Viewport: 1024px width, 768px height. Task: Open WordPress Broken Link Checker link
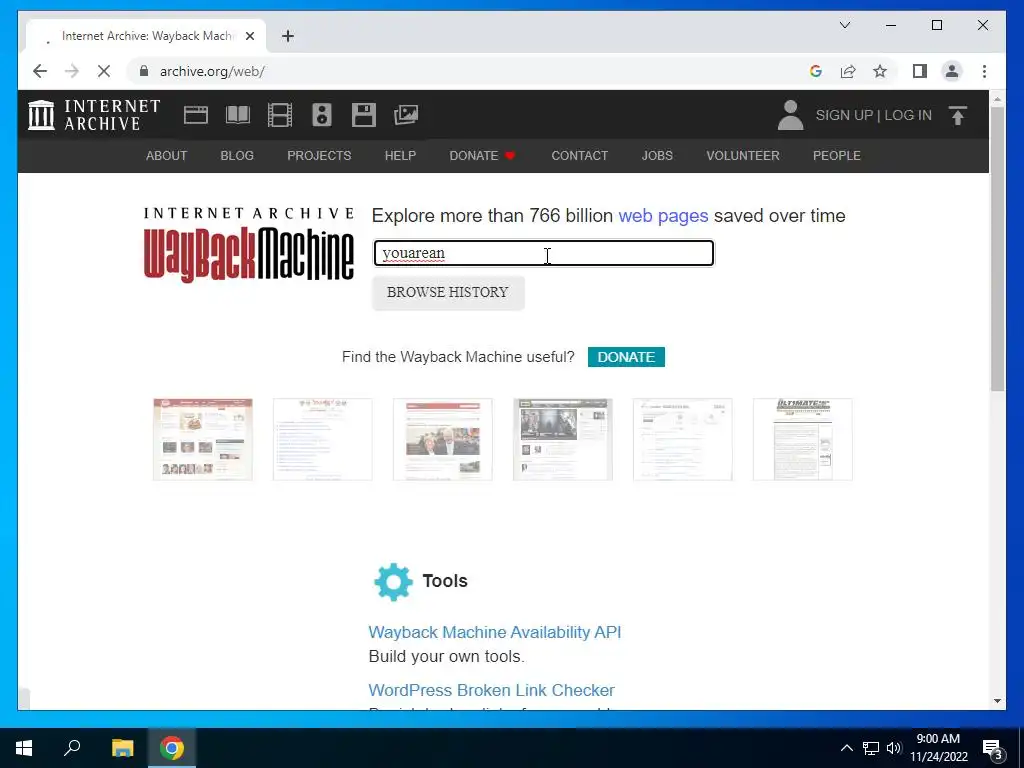(x=491, y=690)
